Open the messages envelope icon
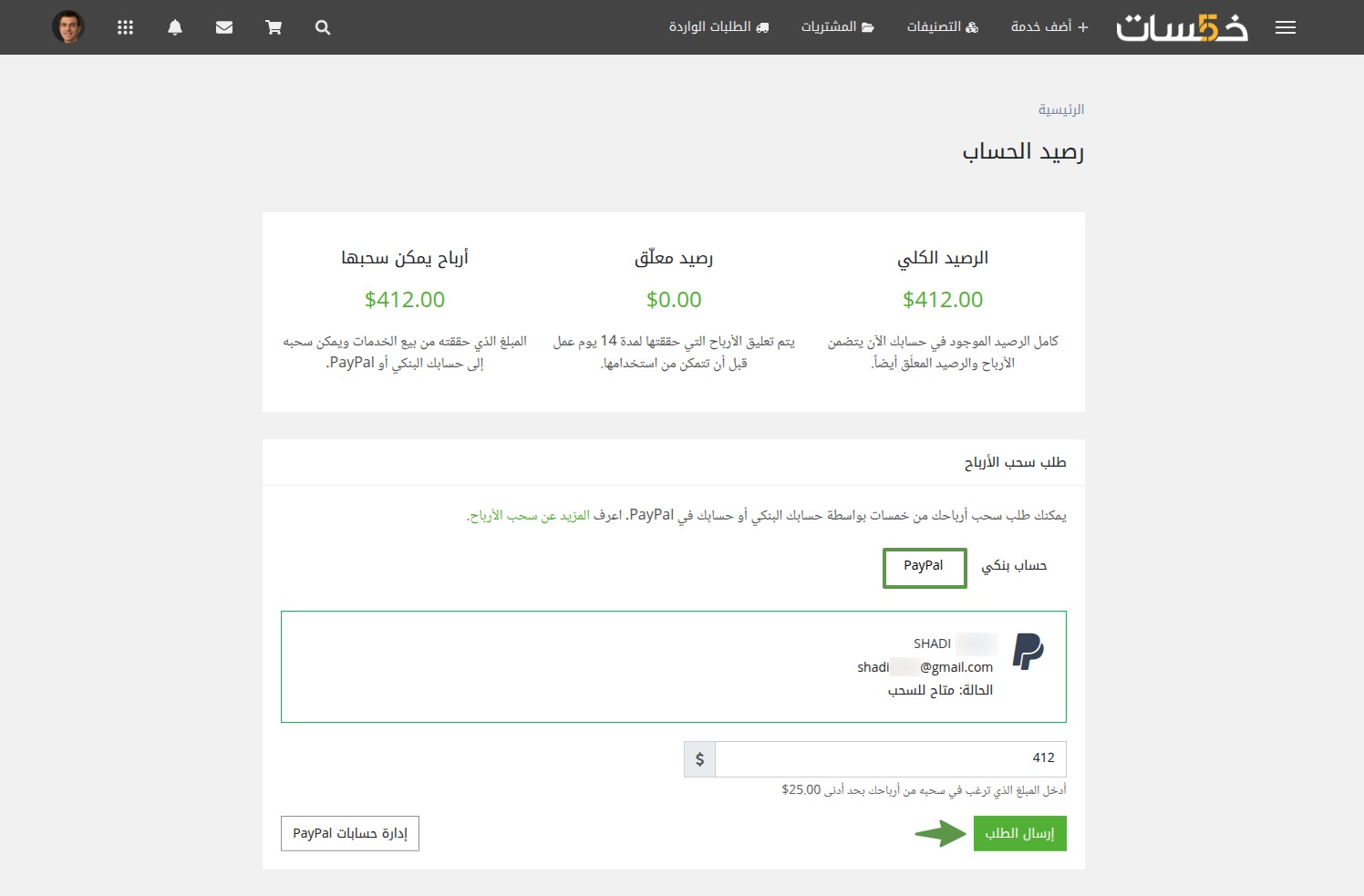Viewport: 1364px width, 896px height. pos(224,27)
